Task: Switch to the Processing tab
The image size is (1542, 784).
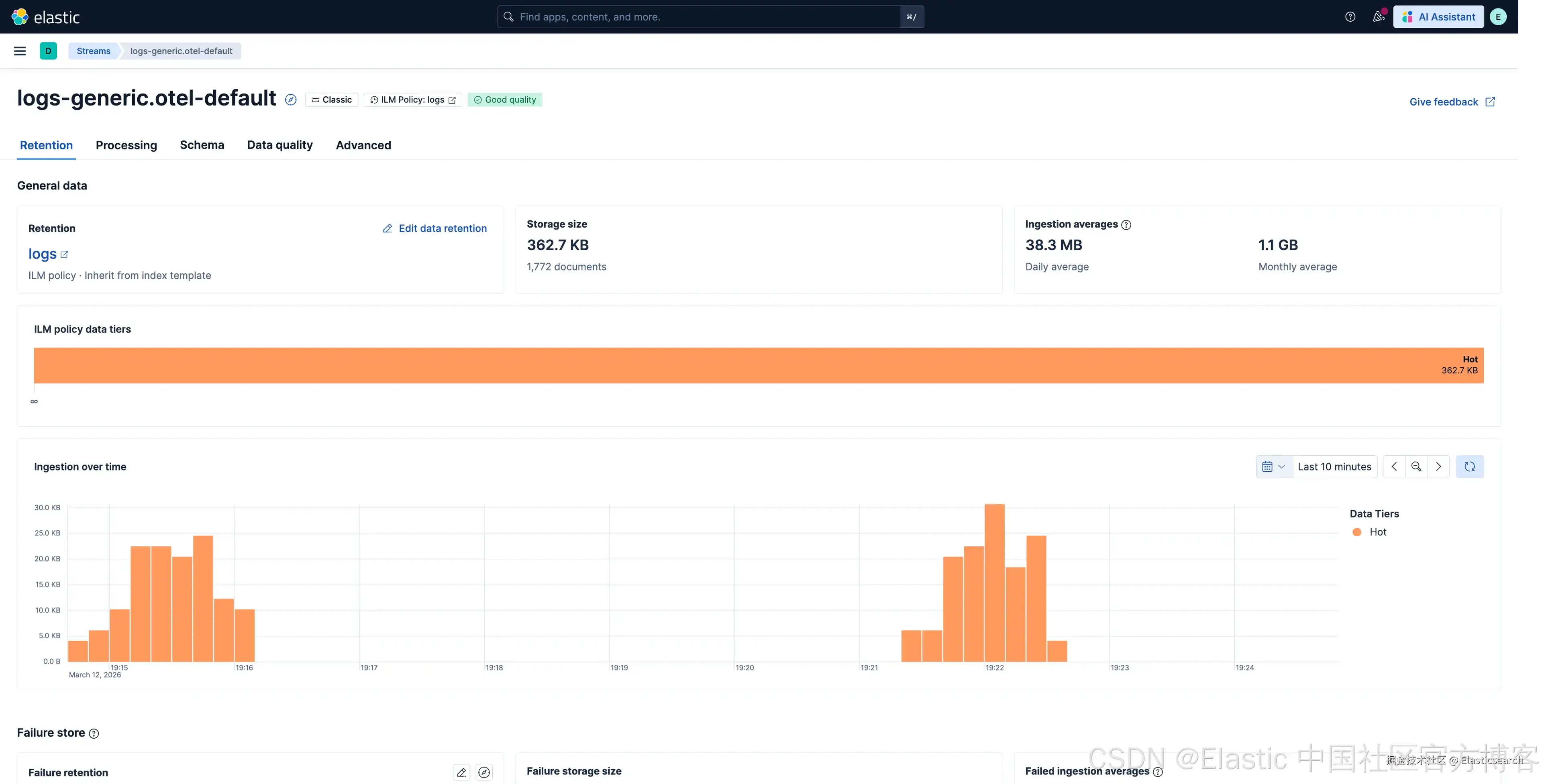Action: click(x=126, y=145)
